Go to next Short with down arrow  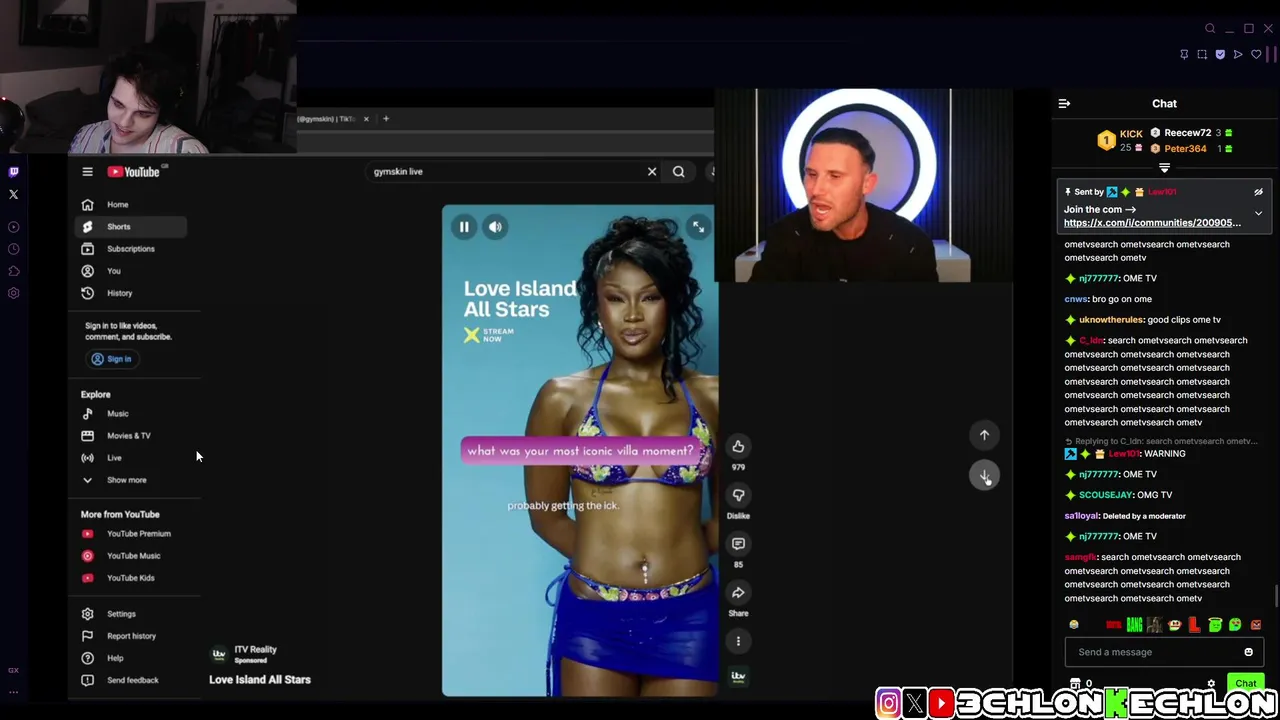click(984, 476)
